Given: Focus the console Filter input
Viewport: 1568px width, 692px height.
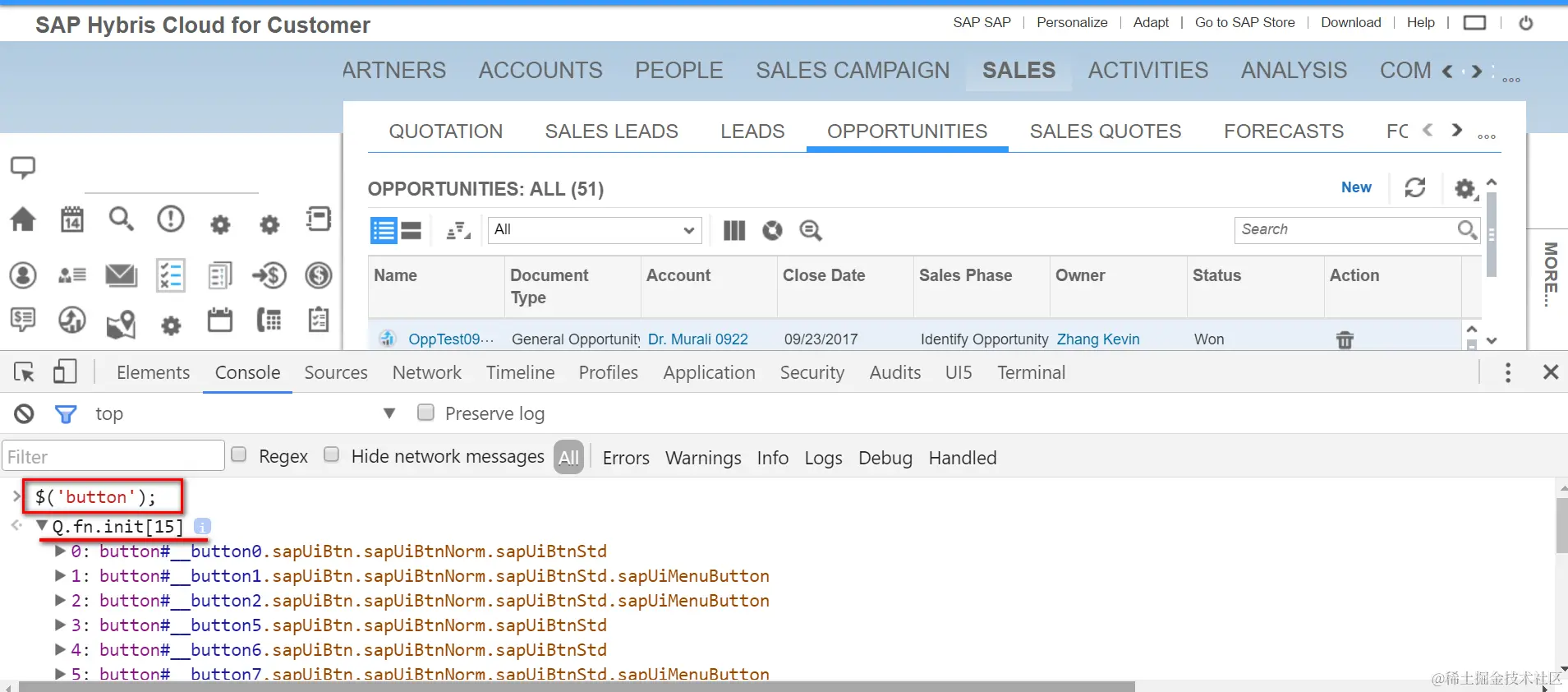Looking at the screenshot, I should (x=113, y=456).
